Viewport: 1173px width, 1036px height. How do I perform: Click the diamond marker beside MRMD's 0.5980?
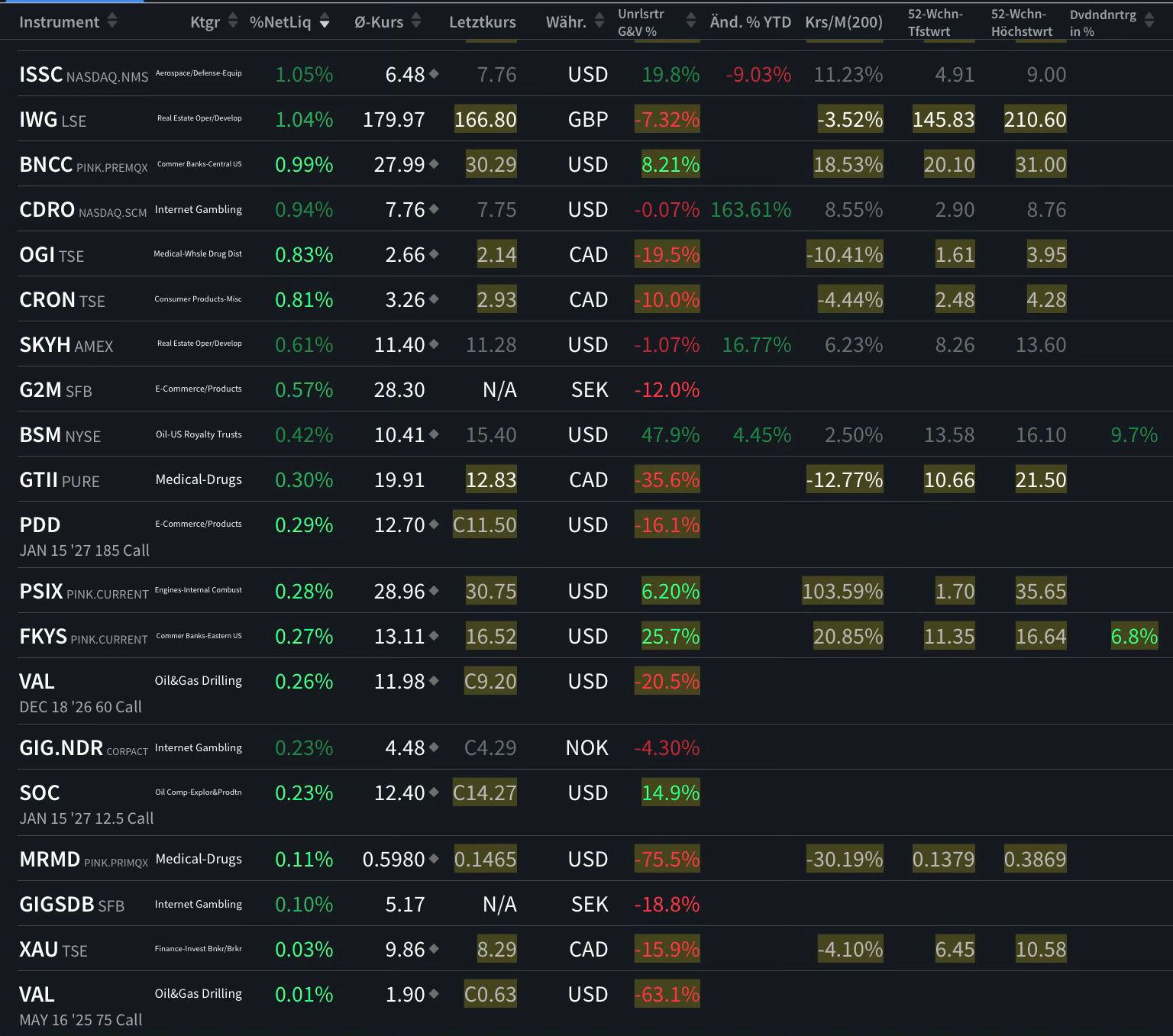(434, 859)
